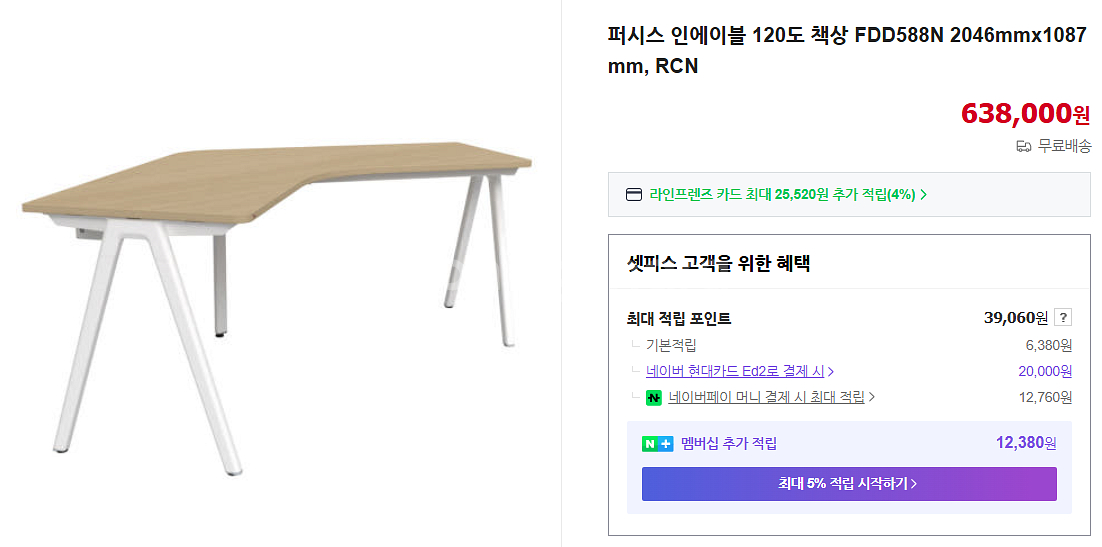
Task: Click the 최대 적립 포인트 label
Action: click(x=679, y=319)
